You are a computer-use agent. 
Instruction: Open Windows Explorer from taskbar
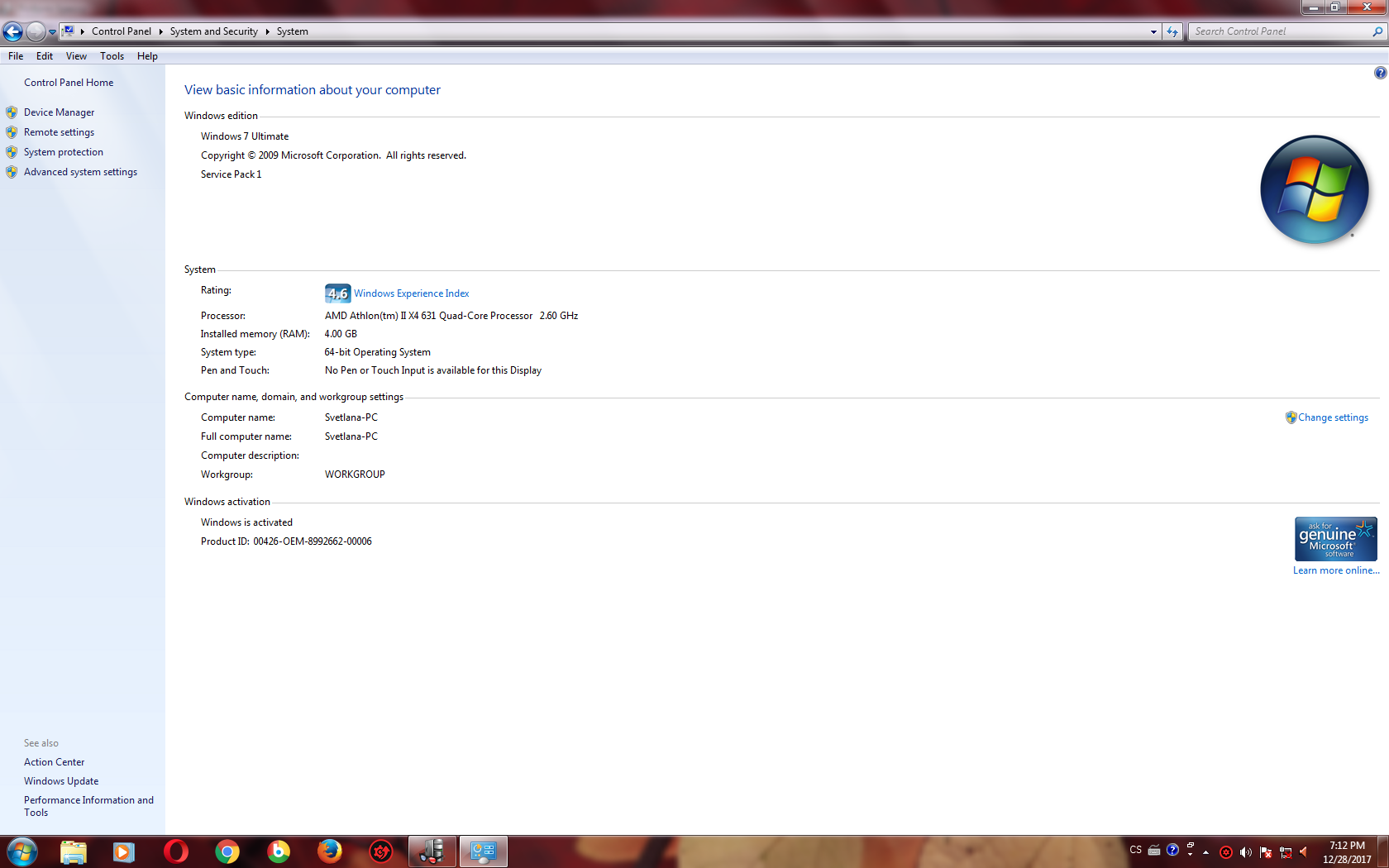(x=73, y=851)
